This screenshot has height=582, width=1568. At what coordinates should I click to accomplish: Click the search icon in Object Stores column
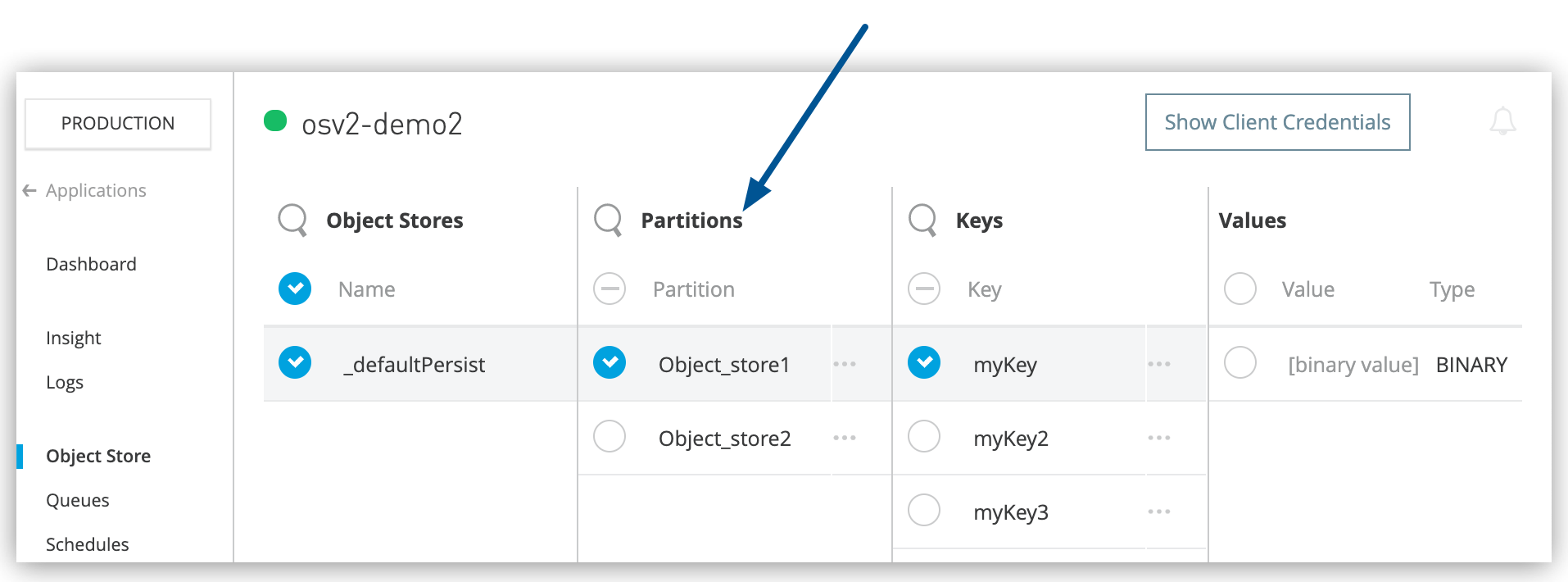coord(291,220)
